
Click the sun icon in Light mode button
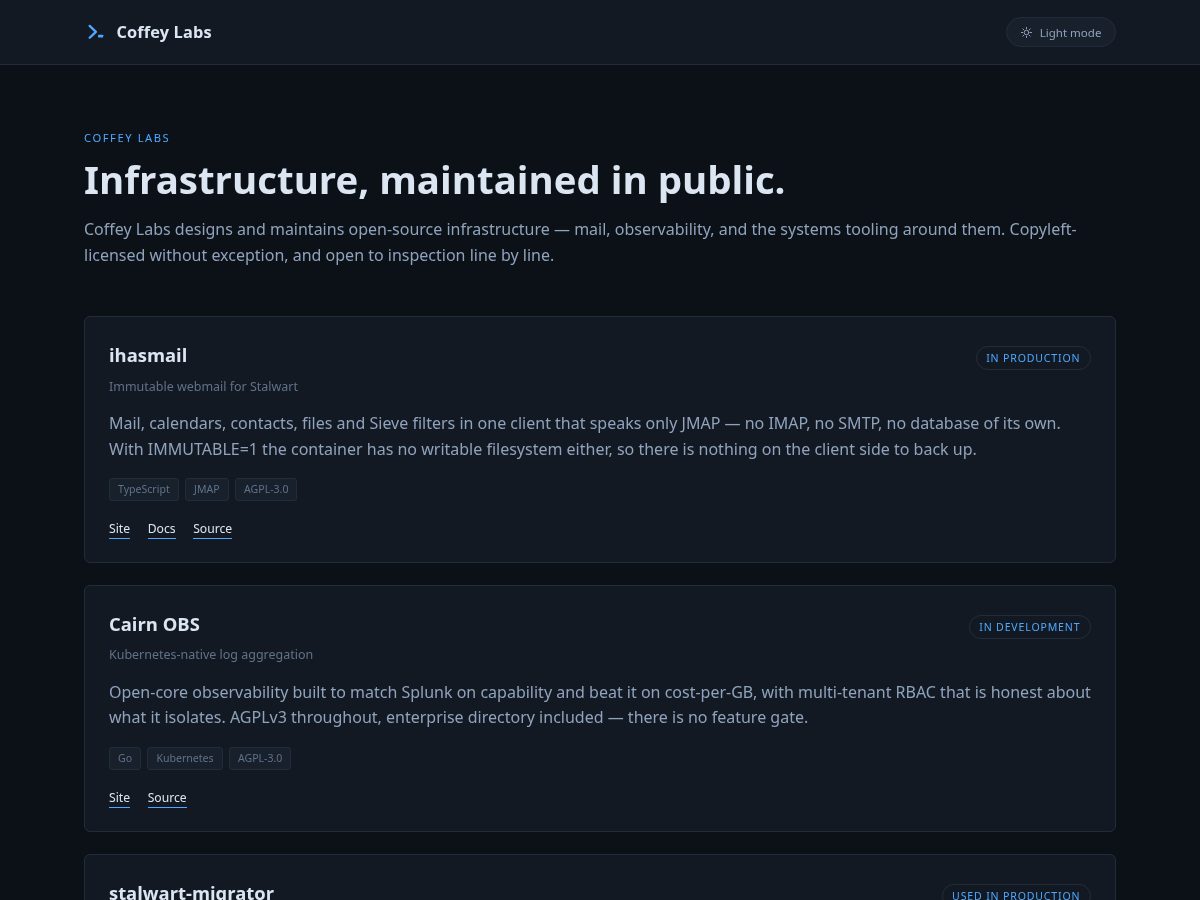pos(1026,33)
